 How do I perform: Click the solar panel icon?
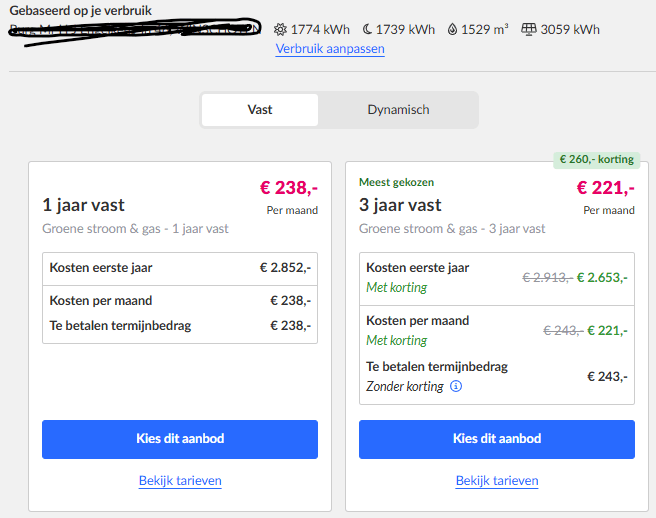tap(529, 29)
